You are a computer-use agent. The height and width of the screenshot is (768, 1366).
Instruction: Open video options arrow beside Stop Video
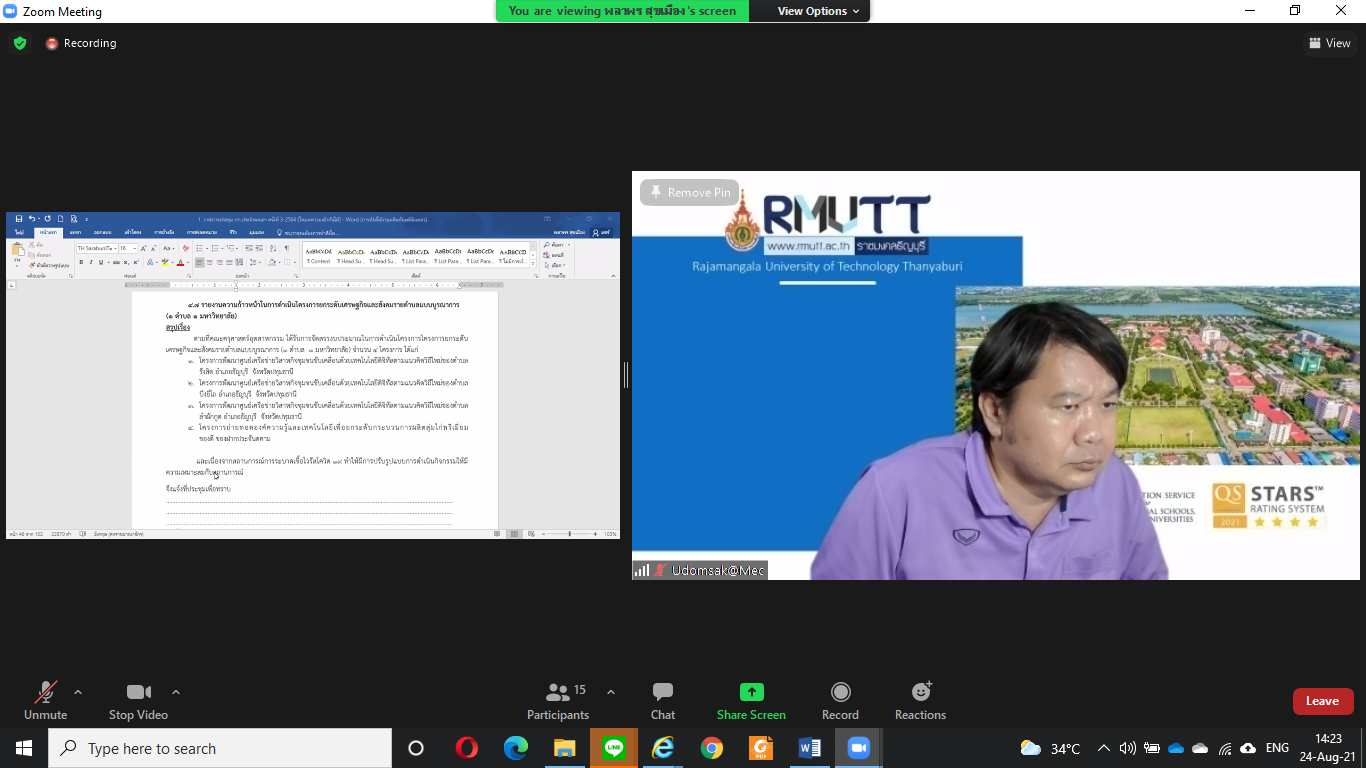[x=176, y=692]
